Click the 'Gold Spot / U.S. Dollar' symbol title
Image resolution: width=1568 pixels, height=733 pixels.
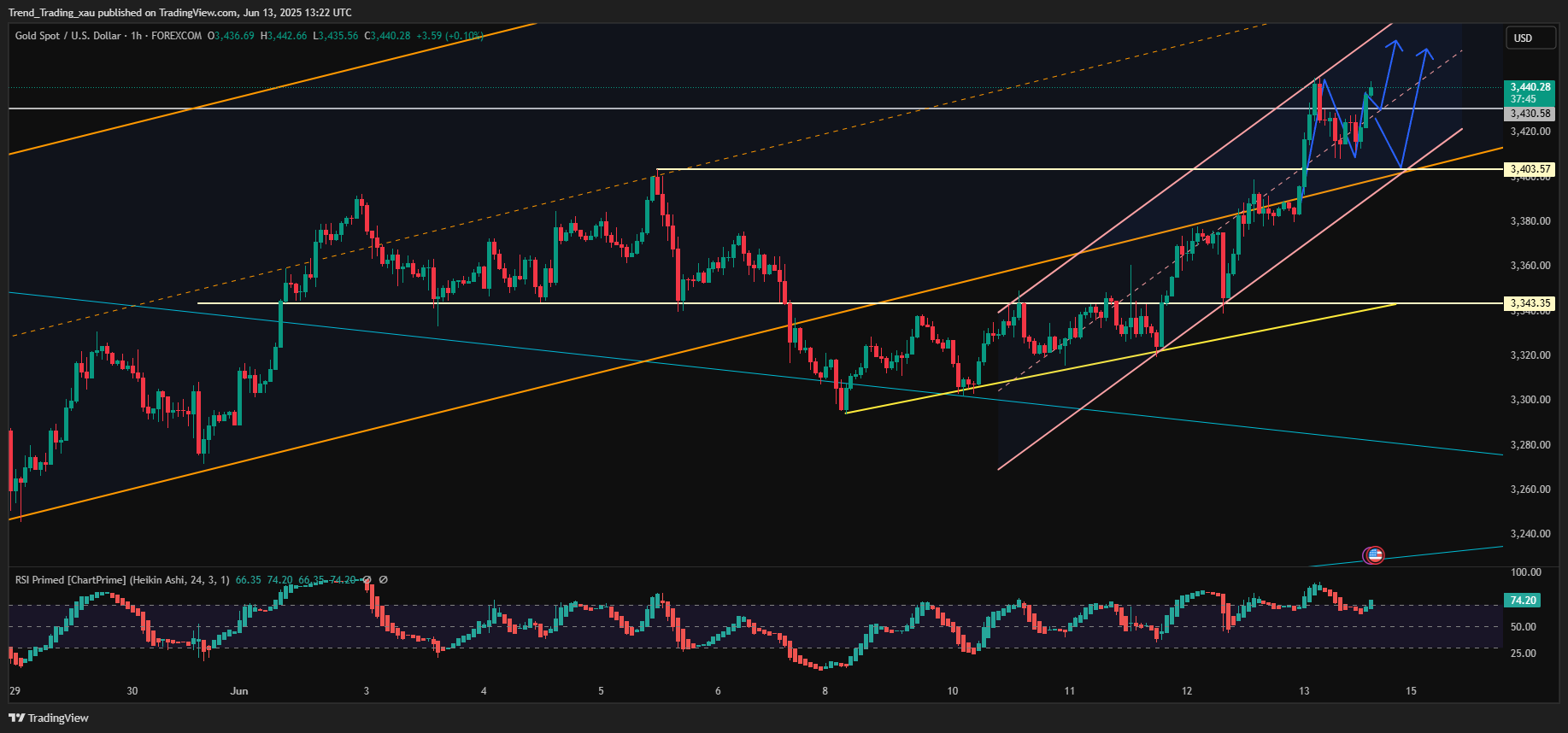(68, 36)
